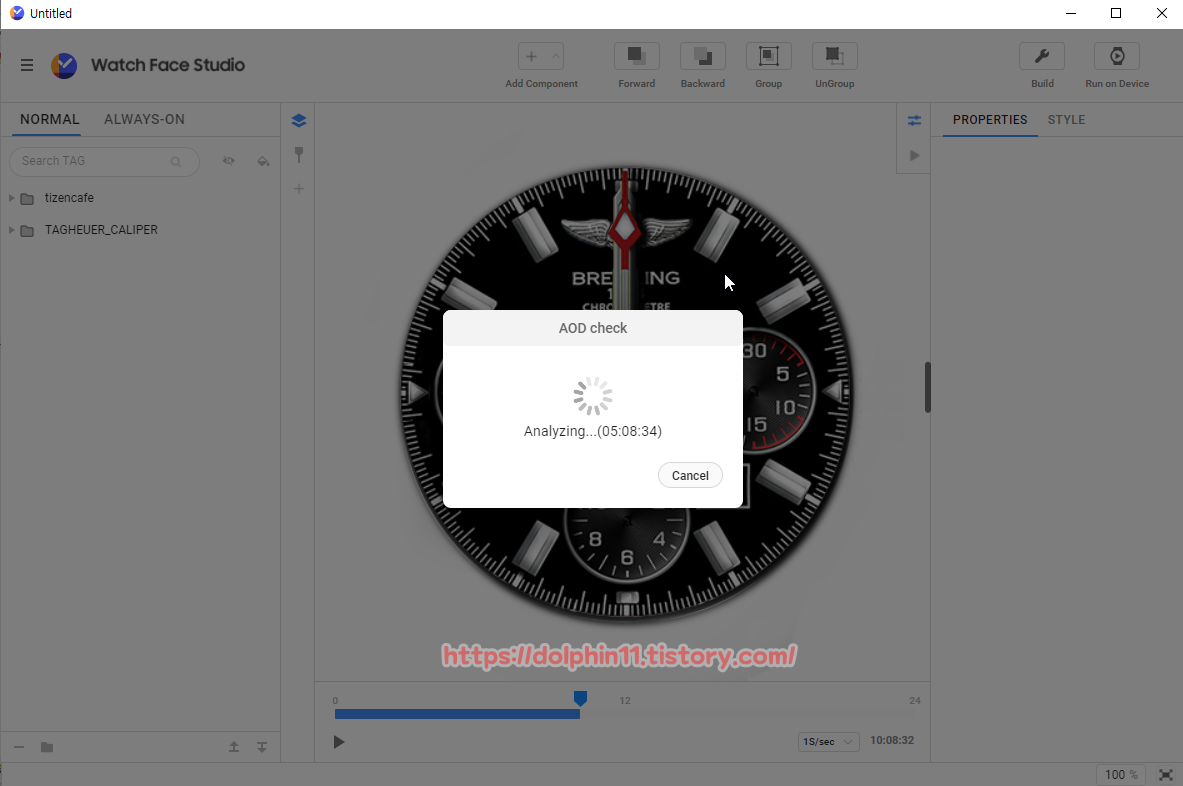Viewport: 1183px width, 786px height.
Task: Click the Group icon
Action: tap(768, 57)
